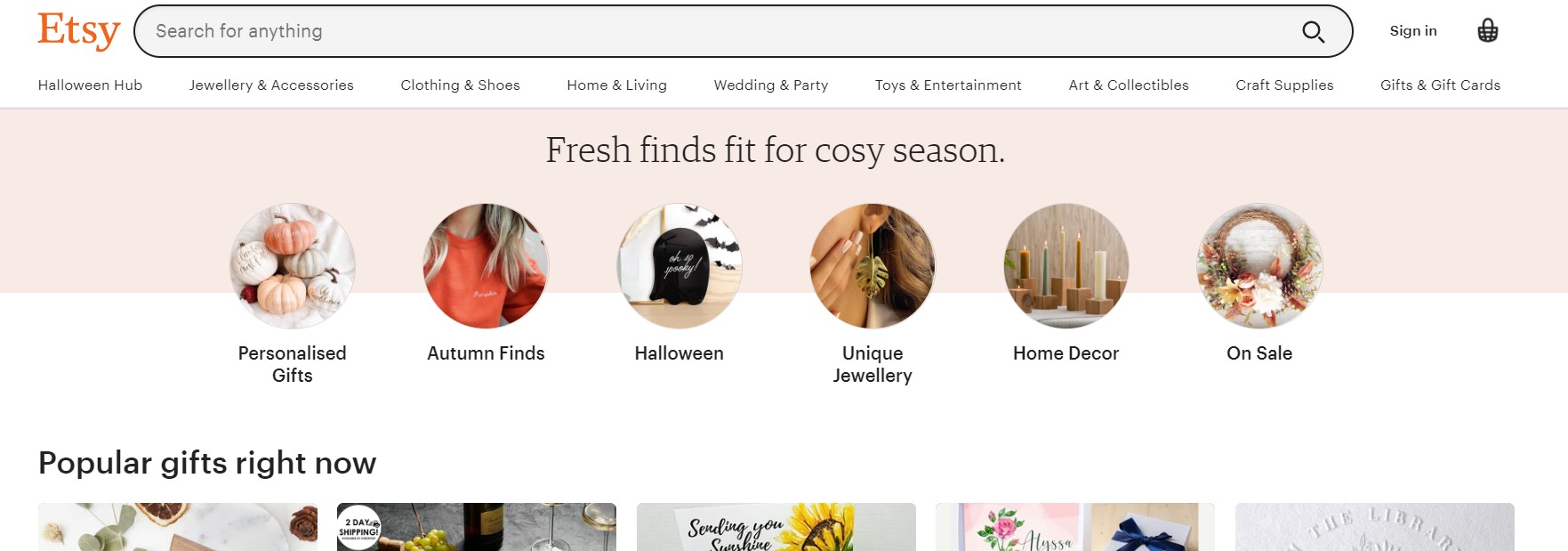Open Toys & Entertainment category
The height and width of the screenshot is (551, 1568).
(948, 85)
